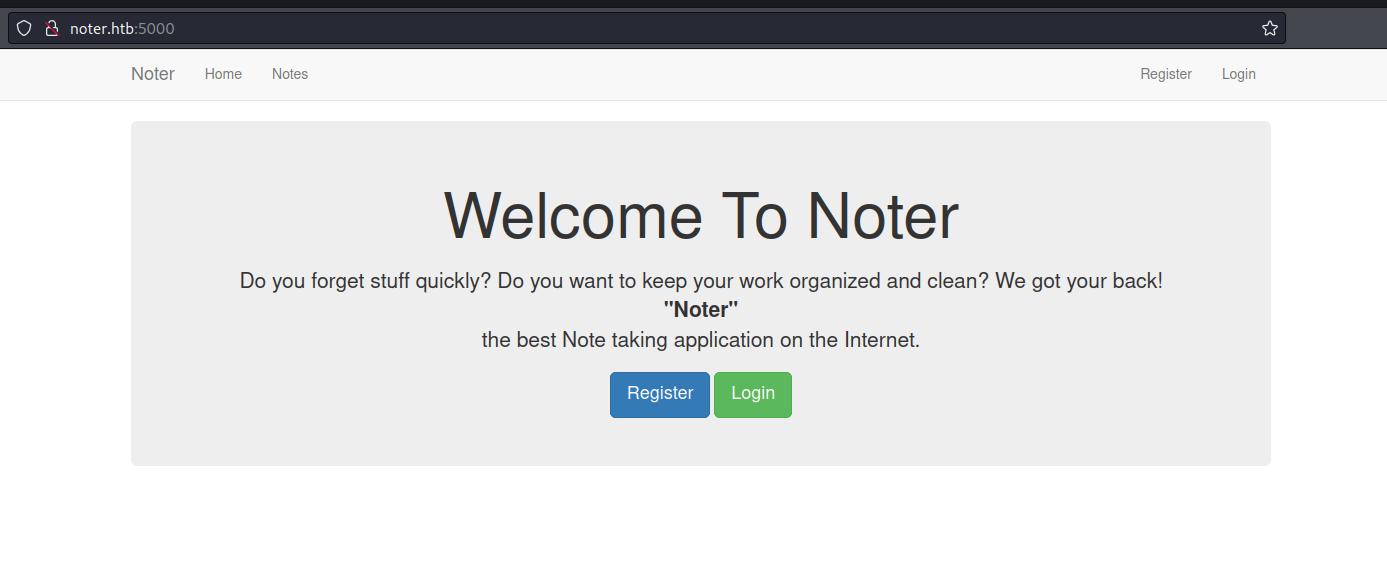Viewport: 1387px width, 567px height.
Task: Bookmark this page with the star icon
Action: 1269,28
